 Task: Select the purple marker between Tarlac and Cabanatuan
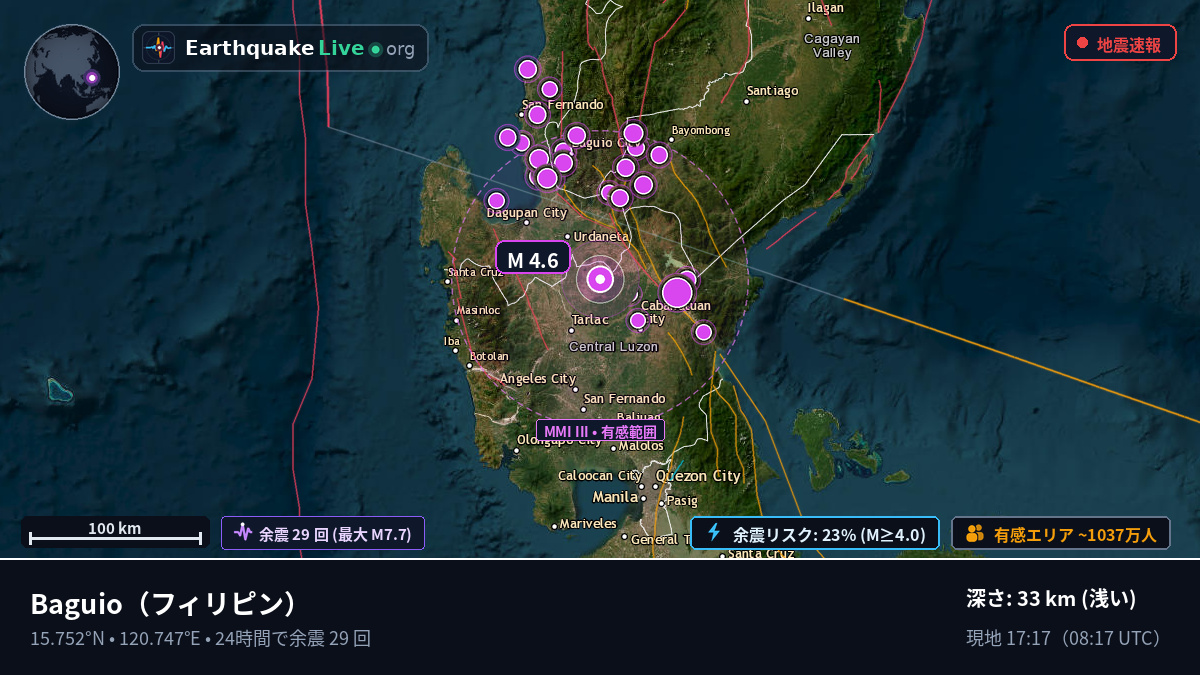click(x=638, y=320)
